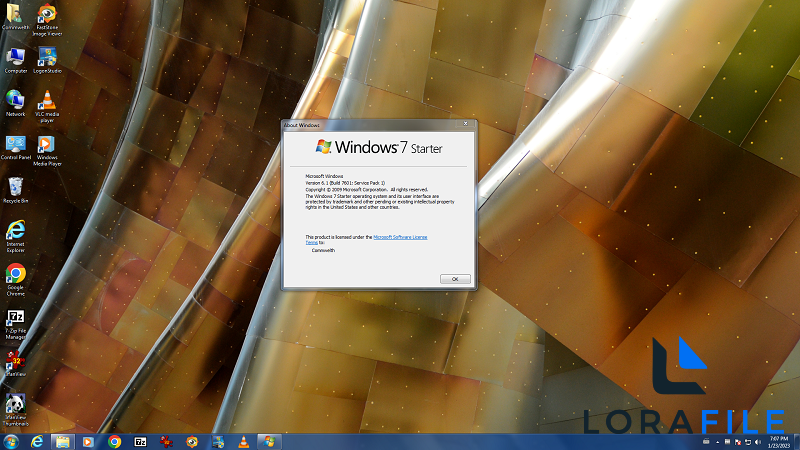
Task: Click the Windows 7 Starter logo banner
Action: click(x=379, y=147)
